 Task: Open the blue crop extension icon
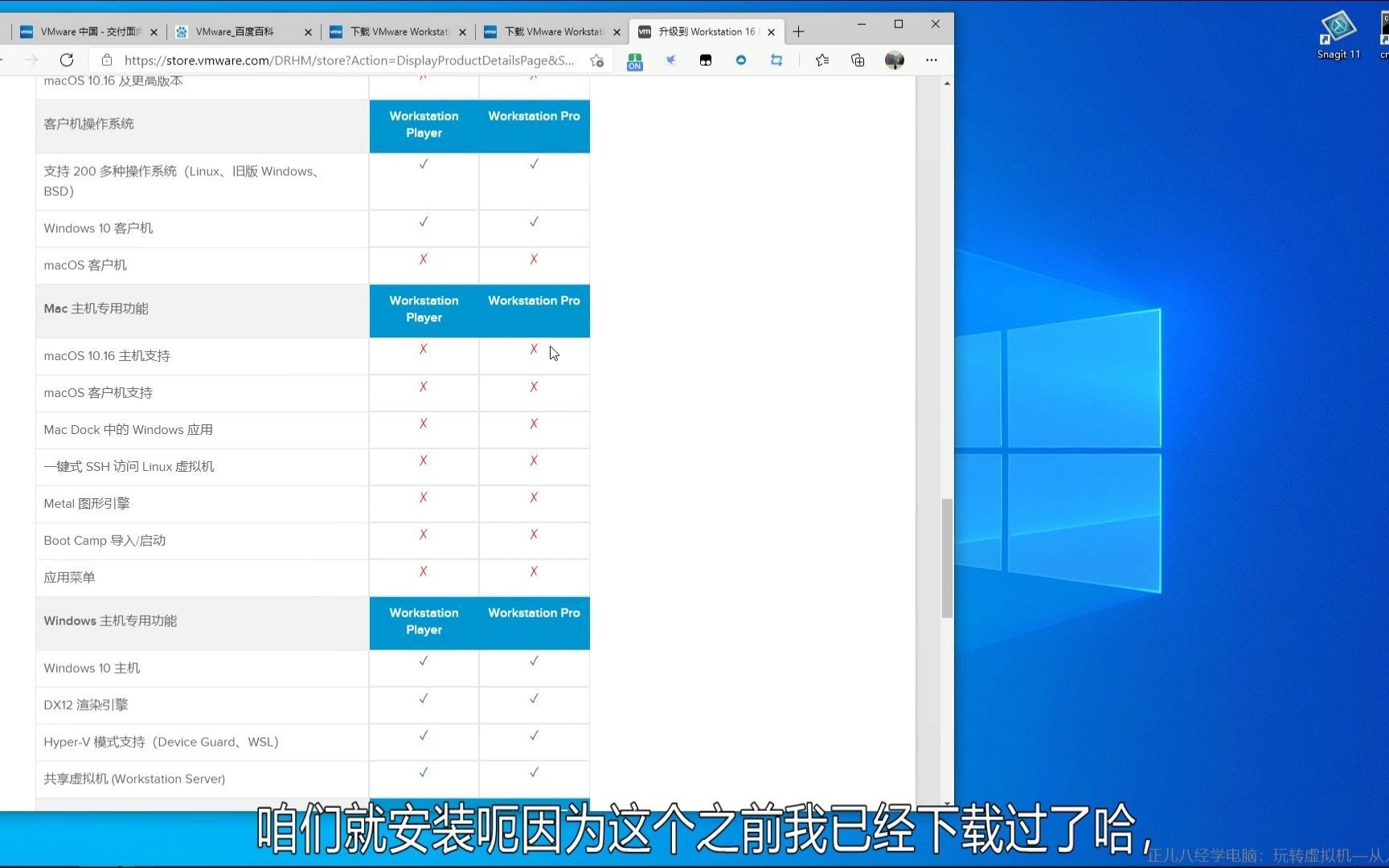point(776,60)
